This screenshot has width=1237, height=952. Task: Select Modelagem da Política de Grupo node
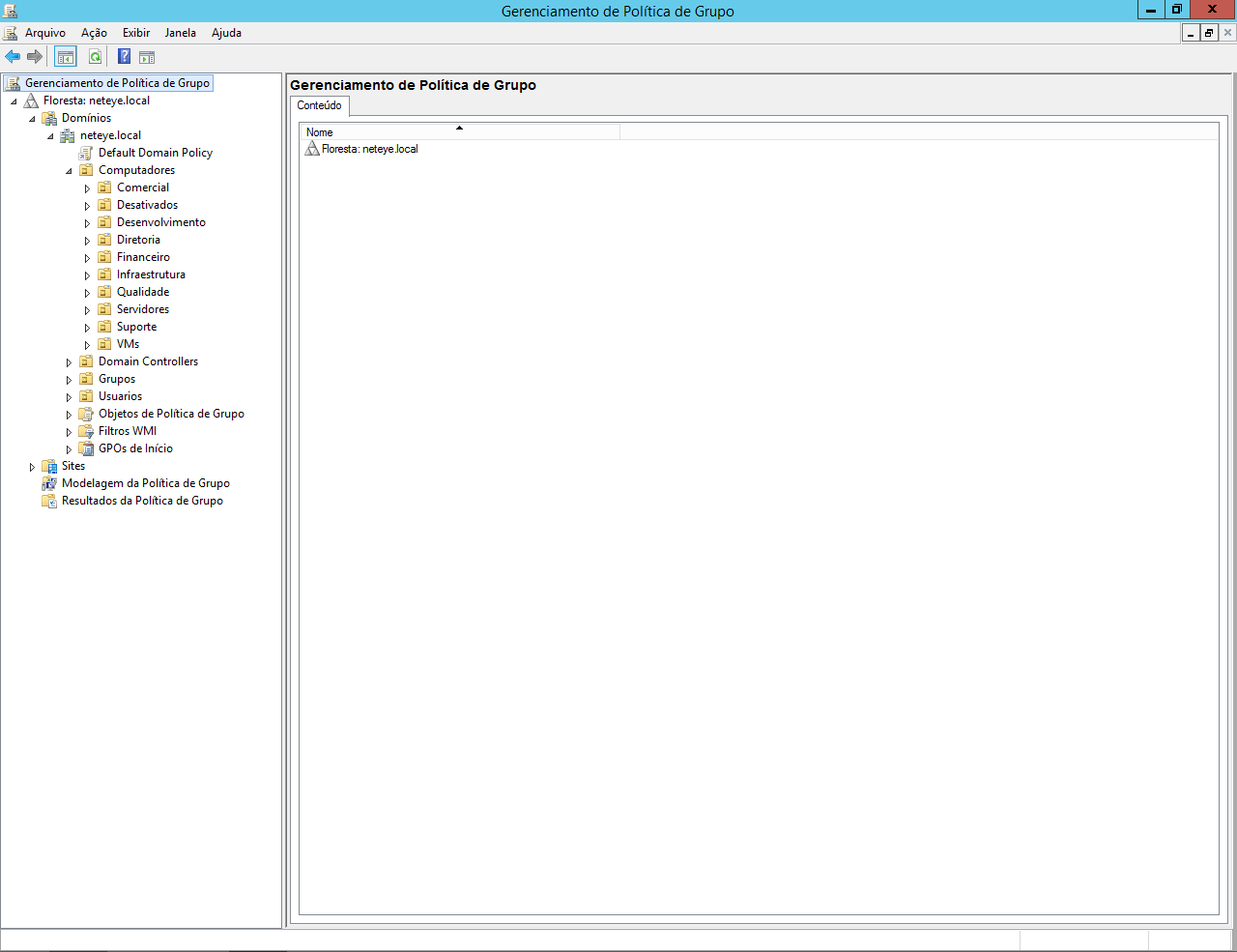click(145, 483)
